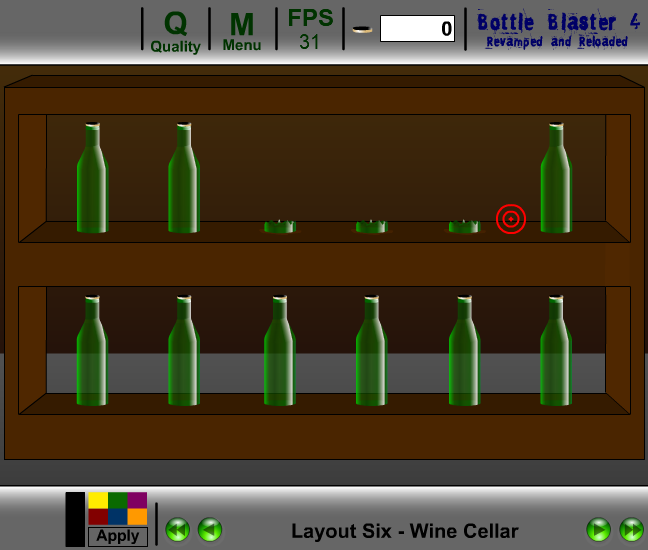Click the first broken bottle stub on top shelf

pos(280,226)
